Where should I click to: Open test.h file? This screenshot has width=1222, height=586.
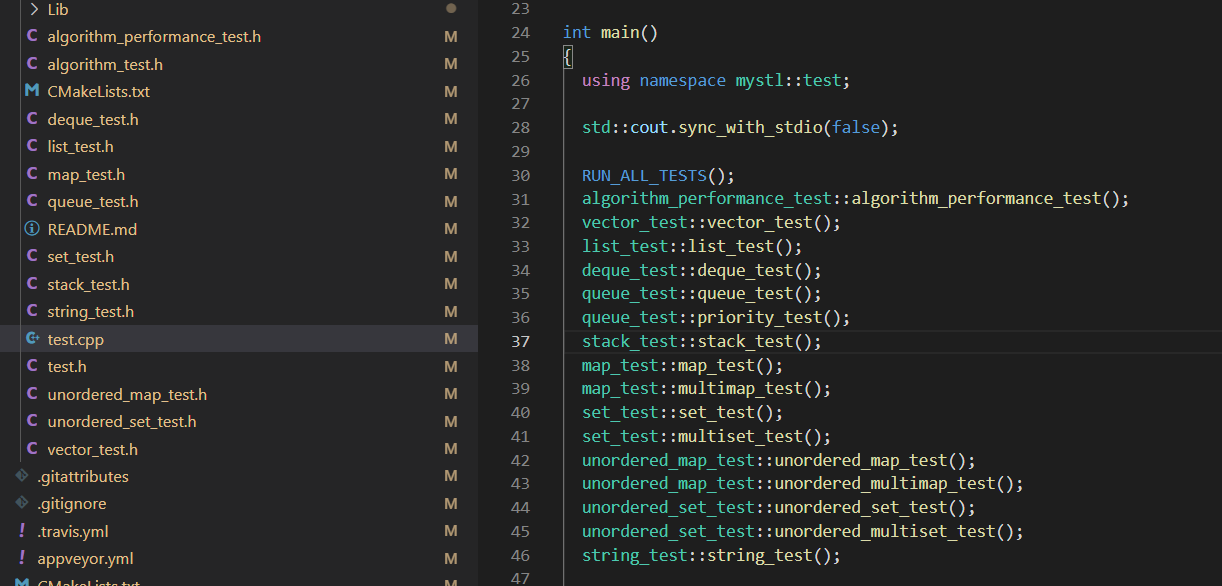[x=67, y=367]
